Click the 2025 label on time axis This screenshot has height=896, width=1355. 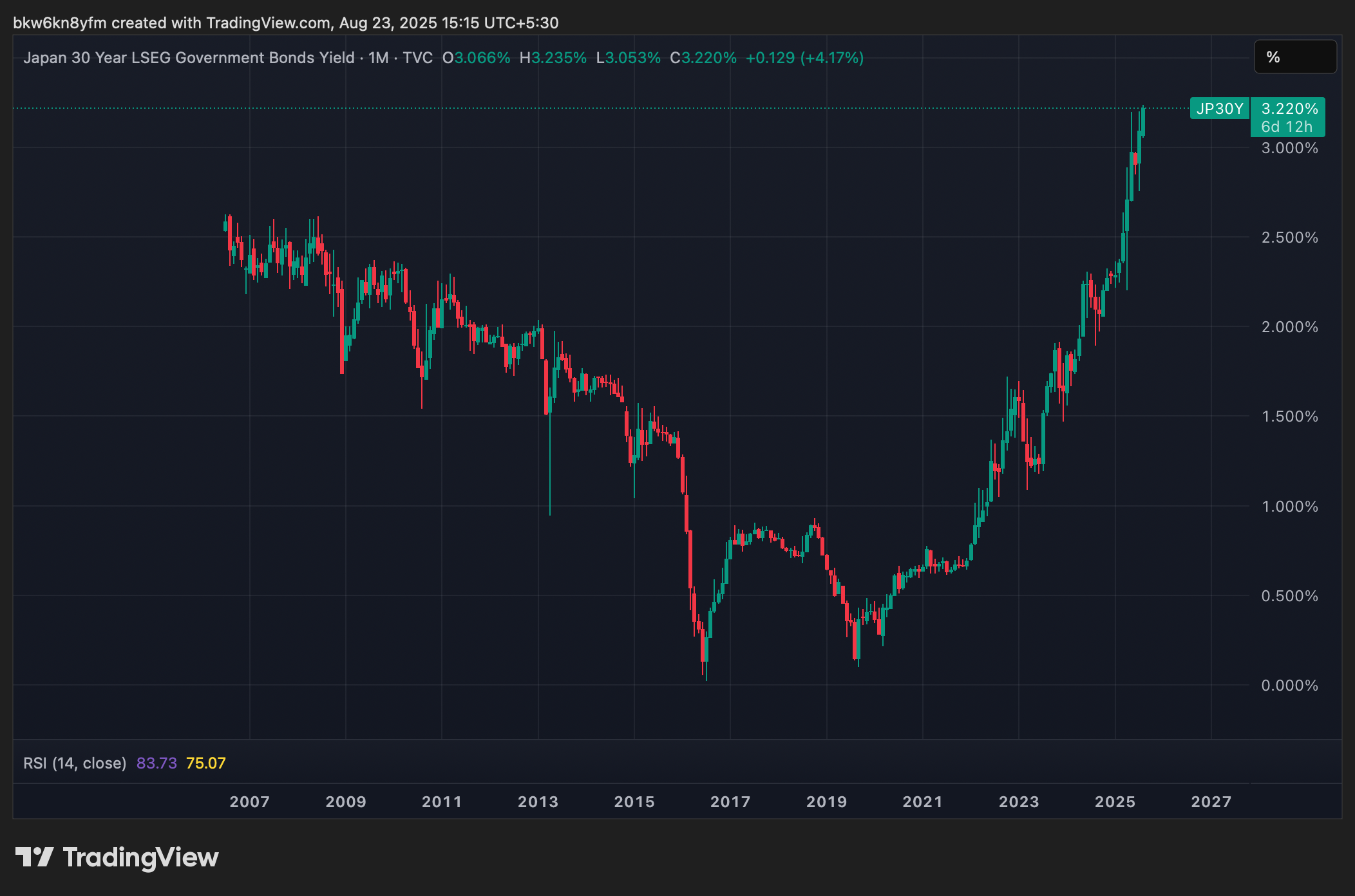point(1115,801)
